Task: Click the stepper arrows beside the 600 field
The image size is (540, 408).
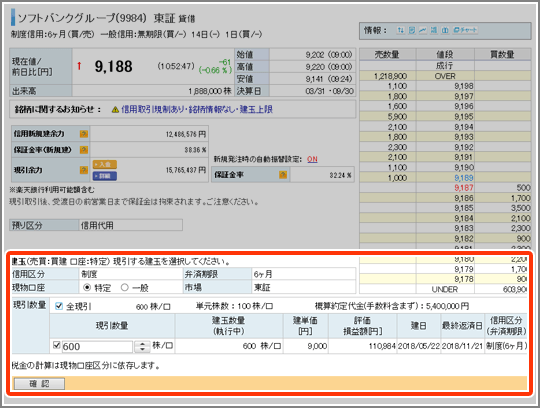Action: tap(142, 346)
